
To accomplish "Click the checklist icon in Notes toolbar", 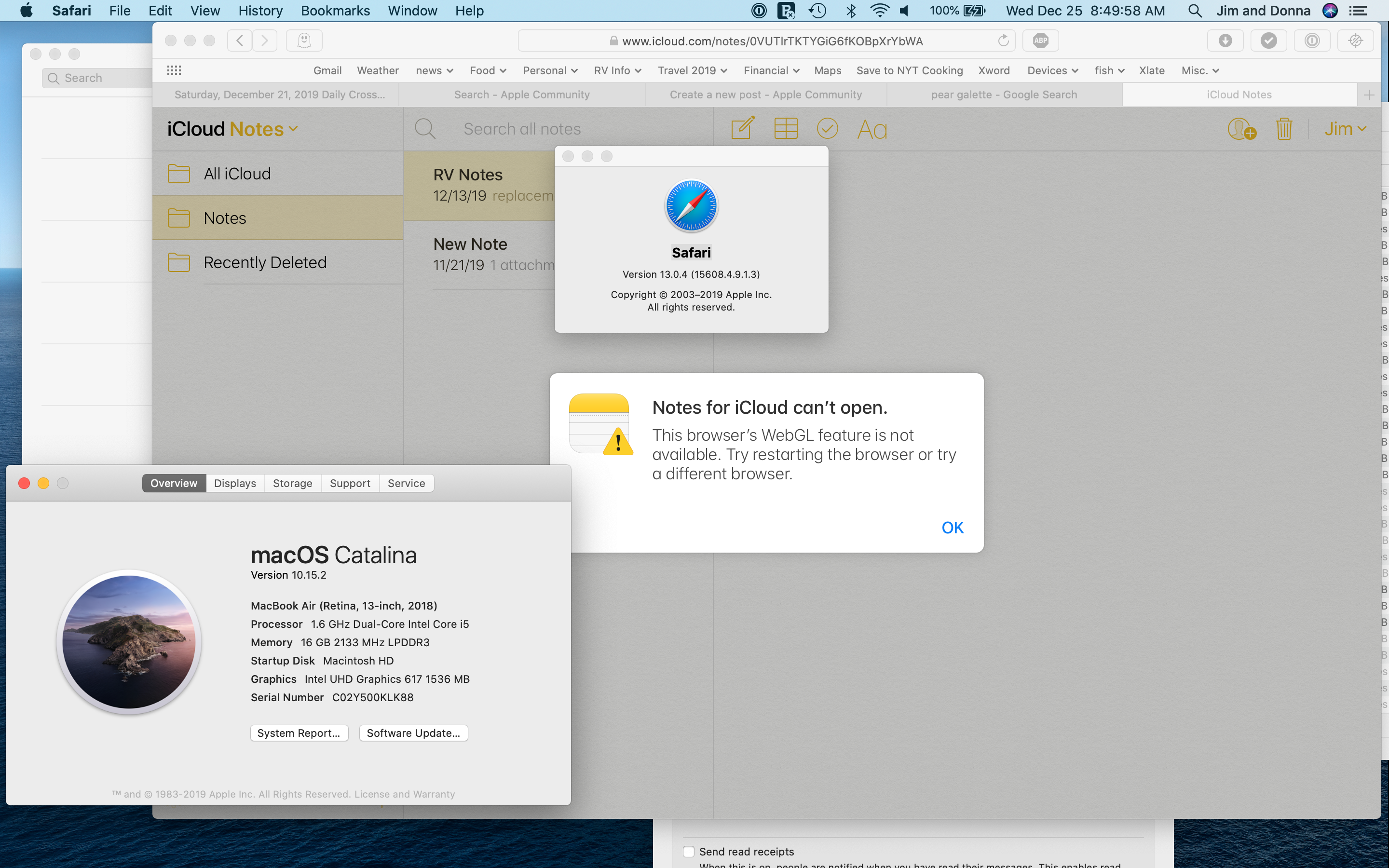I will click(x=827, y=129).
